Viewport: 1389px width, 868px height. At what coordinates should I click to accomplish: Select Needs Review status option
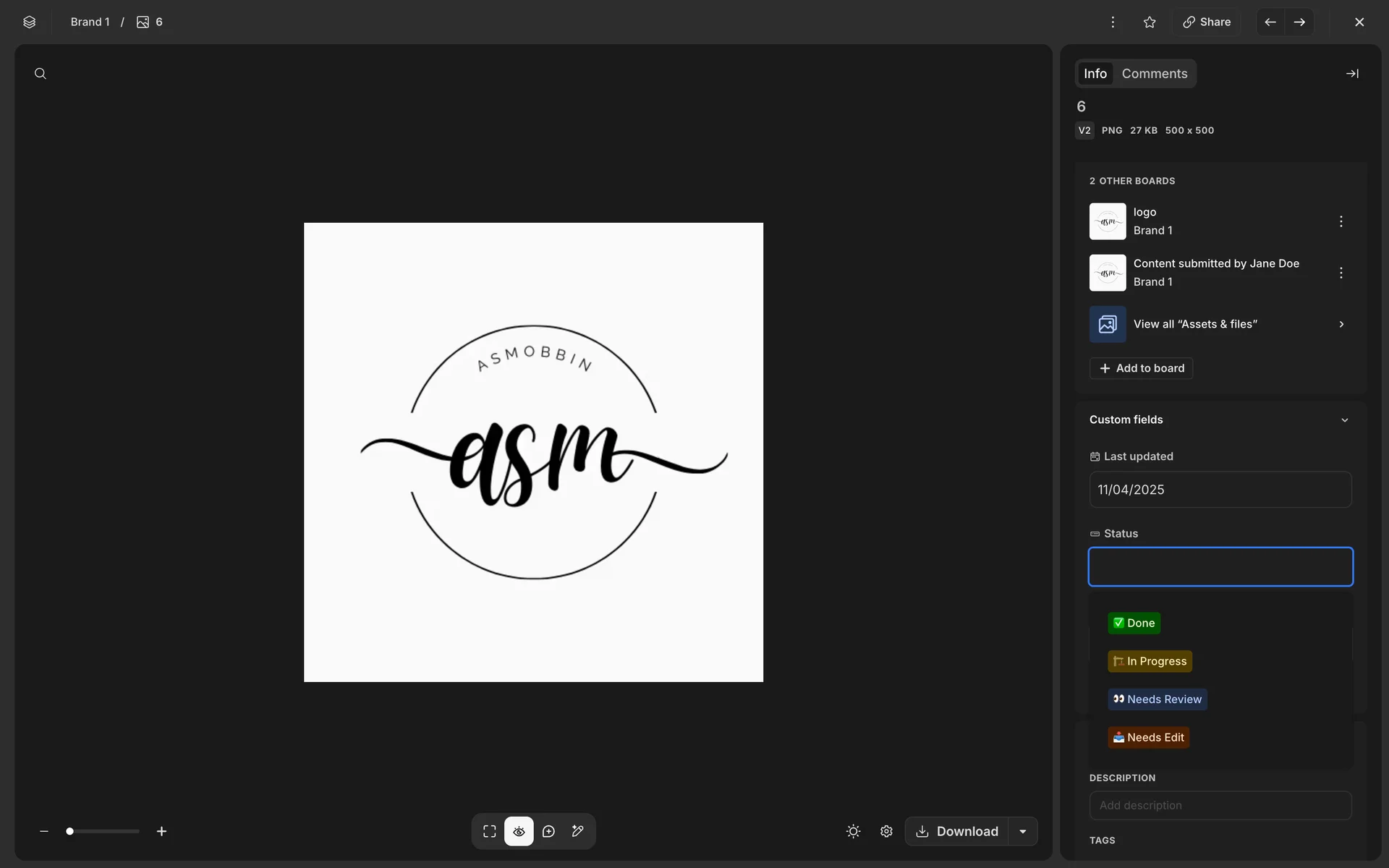click(1157, 699)
